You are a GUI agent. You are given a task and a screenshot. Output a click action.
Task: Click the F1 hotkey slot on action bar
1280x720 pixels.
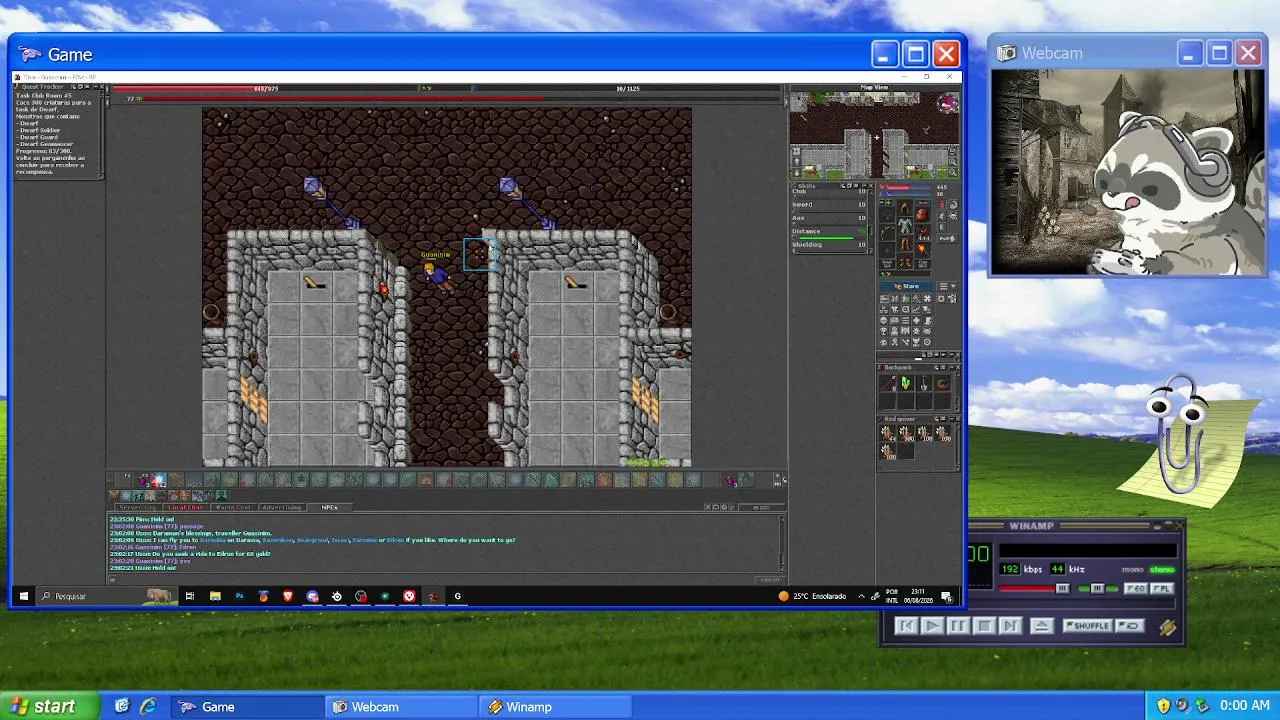(x=123, y=480)
